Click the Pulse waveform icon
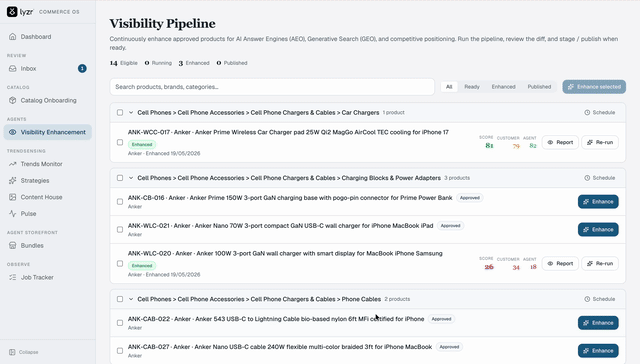This screenshot has width=640, height=364. 13,213
